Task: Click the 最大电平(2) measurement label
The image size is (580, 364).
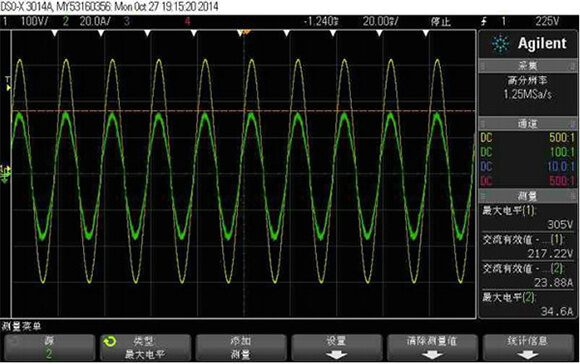Action: pyautogui.click(x=509, y=297)
